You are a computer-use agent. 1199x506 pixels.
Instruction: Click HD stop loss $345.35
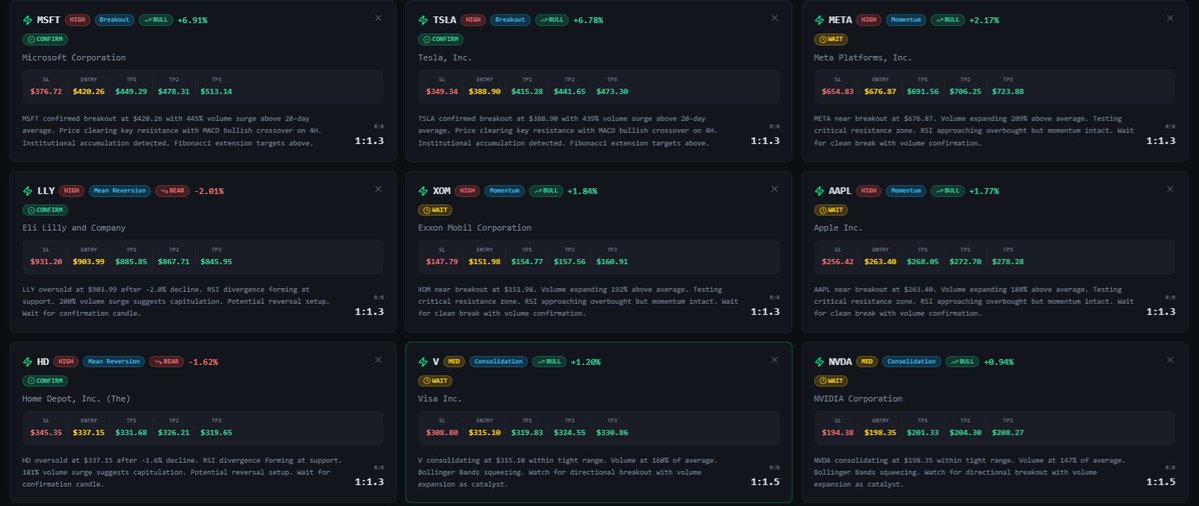coord(46,433)
